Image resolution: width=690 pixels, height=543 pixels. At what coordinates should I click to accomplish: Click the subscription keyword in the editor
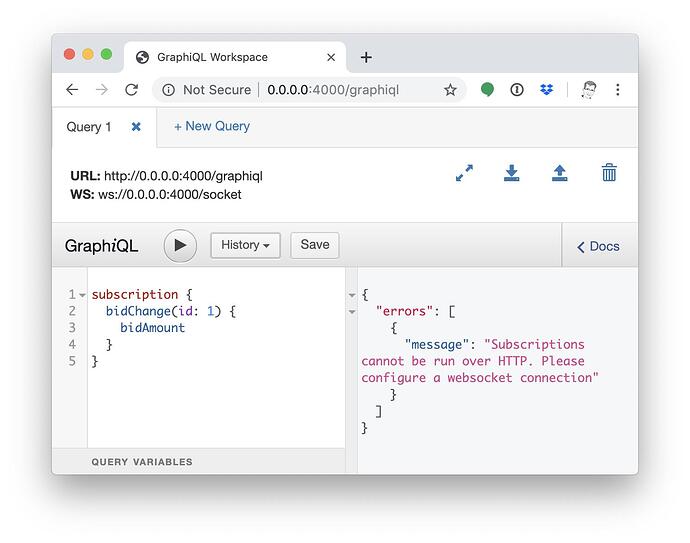tap(135, 294)
